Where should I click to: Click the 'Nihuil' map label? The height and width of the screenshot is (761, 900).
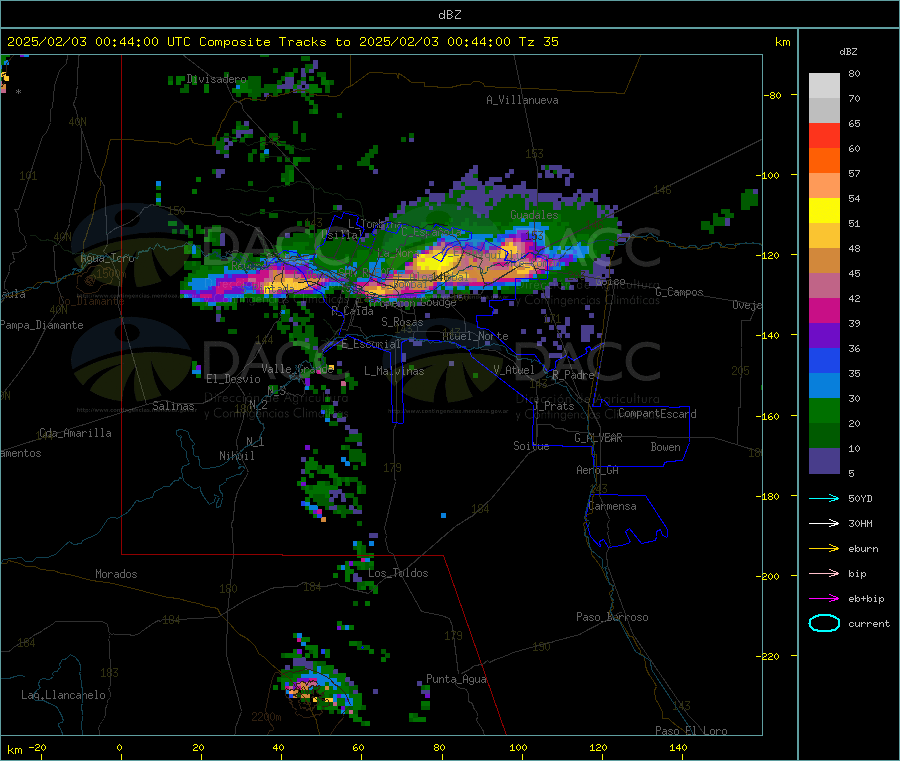pyautogui.click(x=236, y=456)
